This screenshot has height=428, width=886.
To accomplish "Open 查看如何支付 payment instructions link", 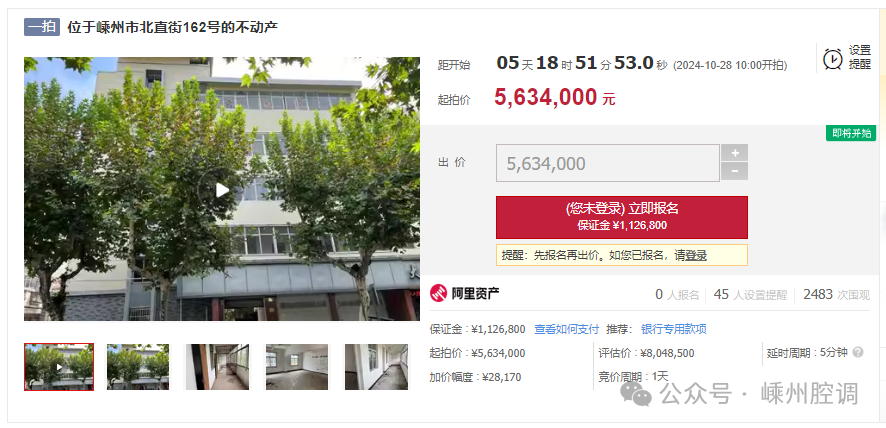I will point(567,329).
